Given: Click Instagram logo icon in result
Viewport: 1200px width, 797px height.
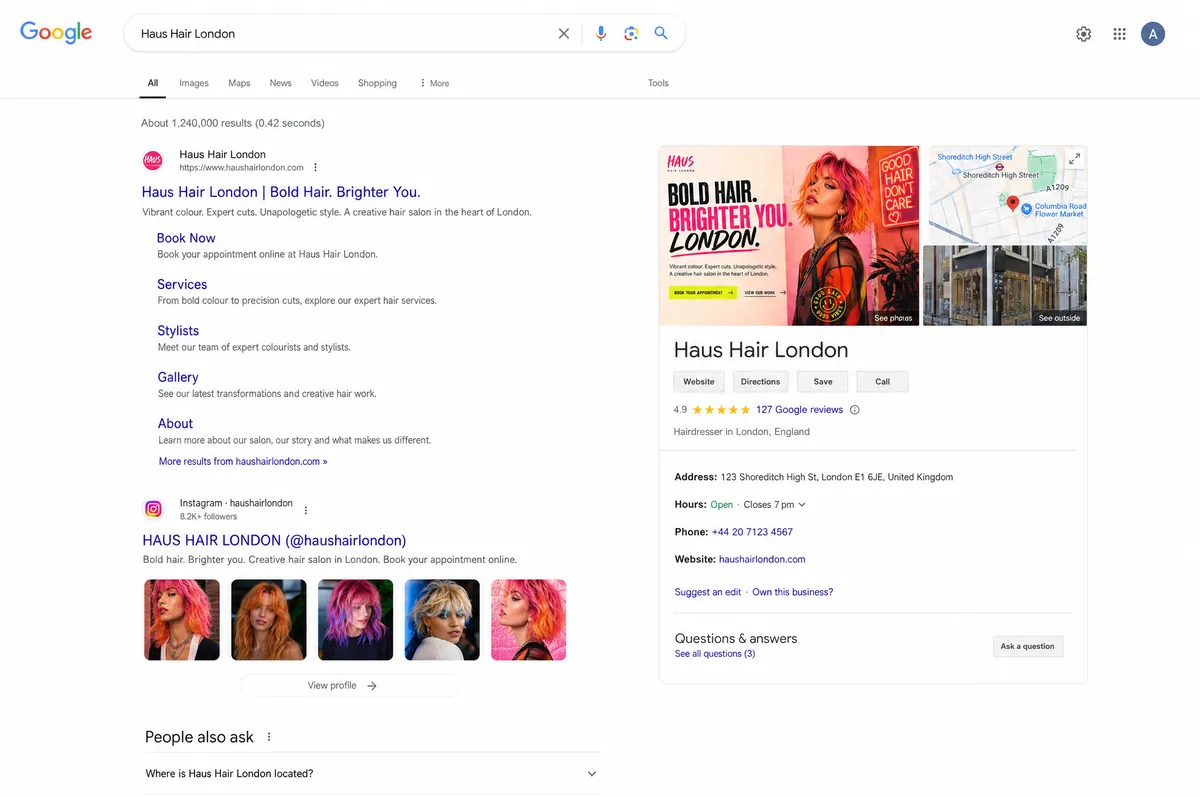Looking at the screenshot, I should tap(153, 509).
